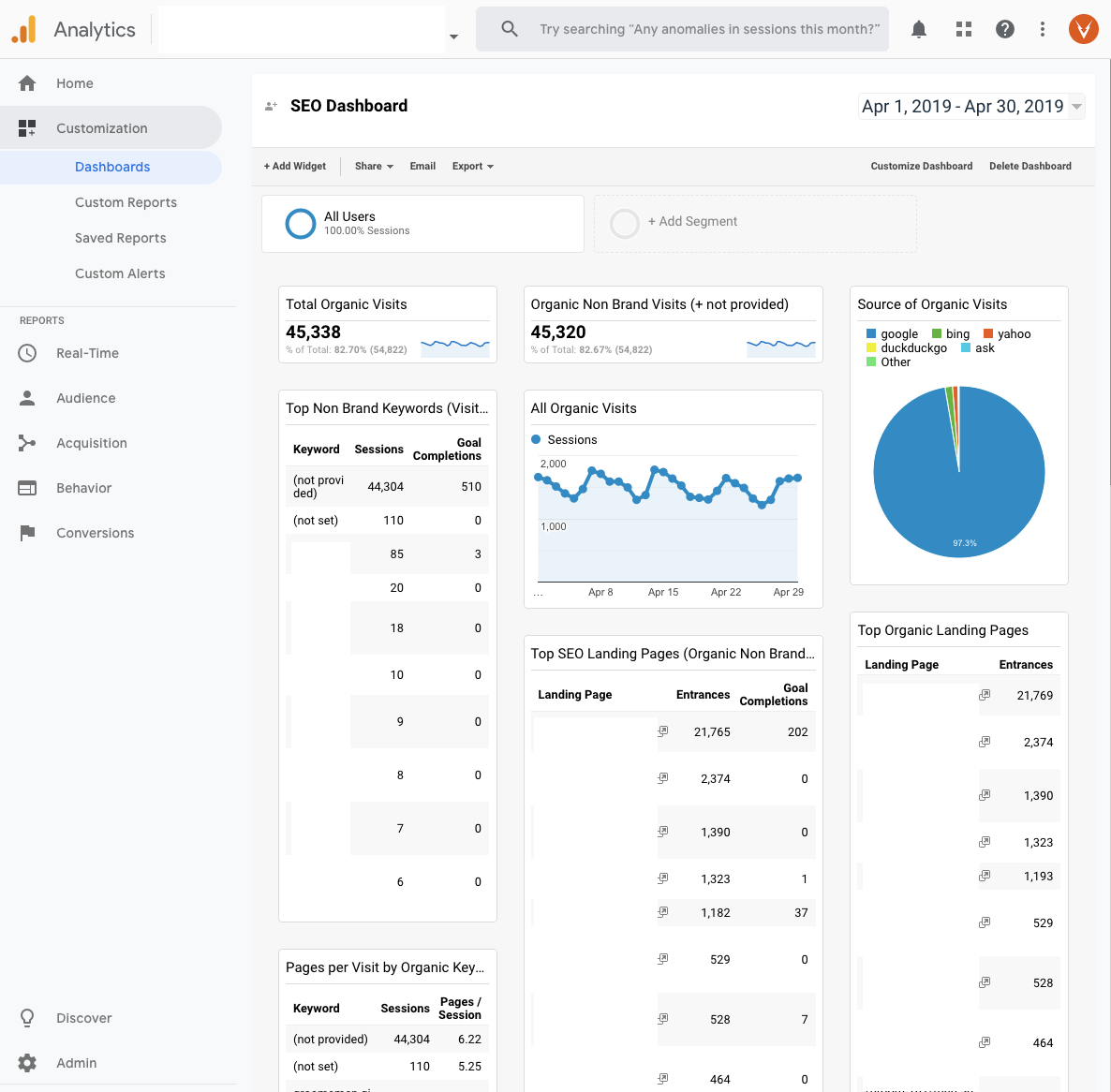Click the Sessions legend dot in All Organic Visits
The width and height of the screenshot is (1111, 1092).
(x=536, y=440)
